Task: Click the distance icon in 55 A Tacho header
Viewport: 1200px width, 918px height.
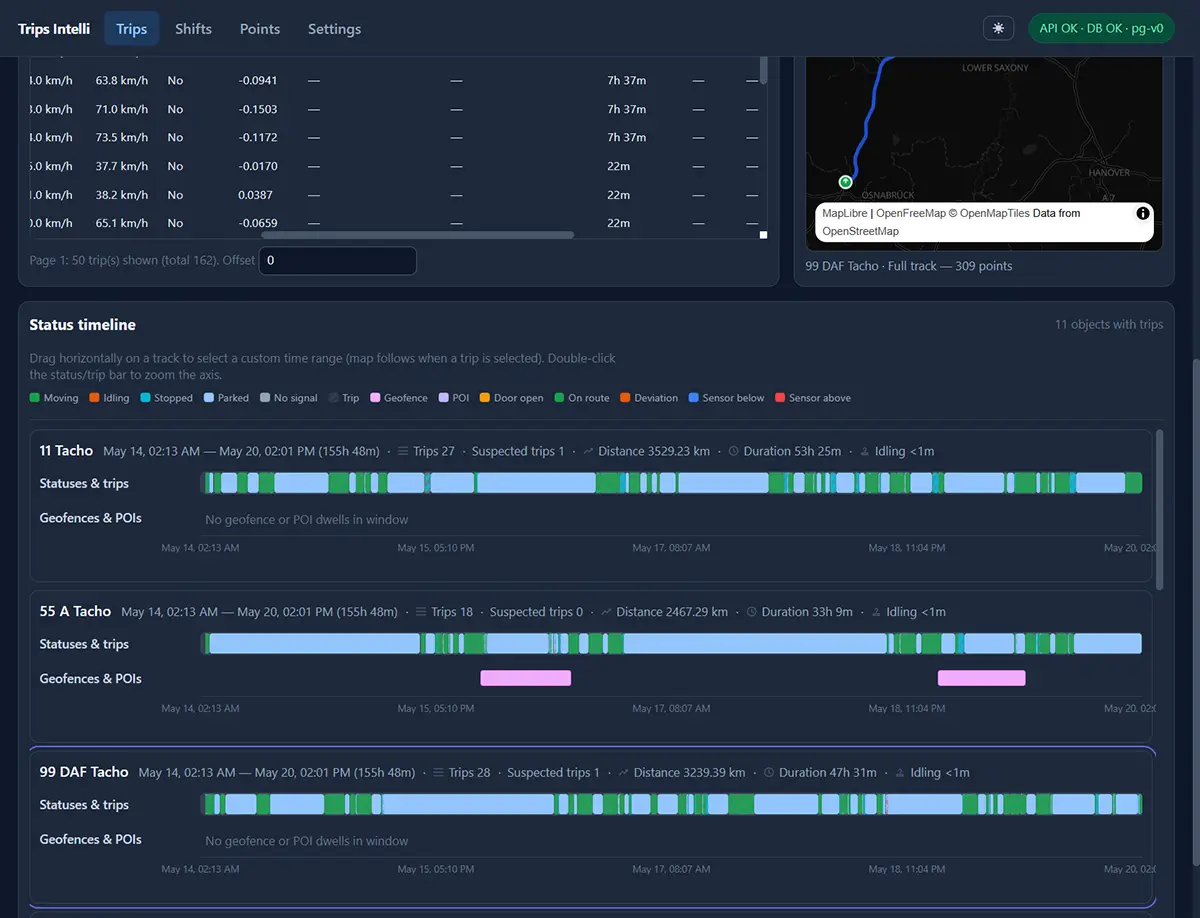Action: pos(607,612)
